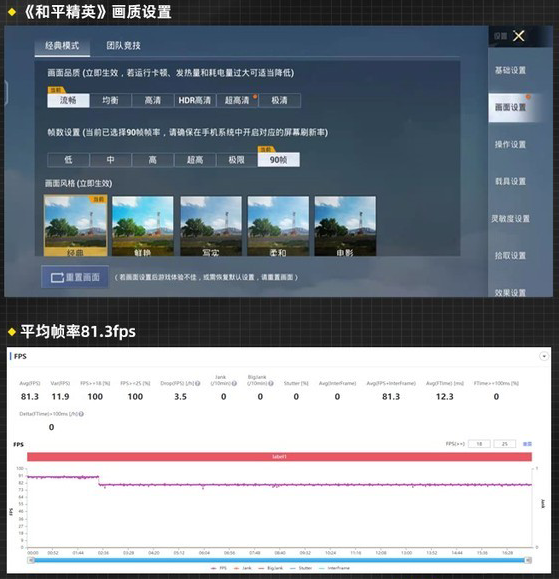Choose the 写实 picture style thumbnail
The width and height of the screenshot is (559, 579).
point(211,226)
